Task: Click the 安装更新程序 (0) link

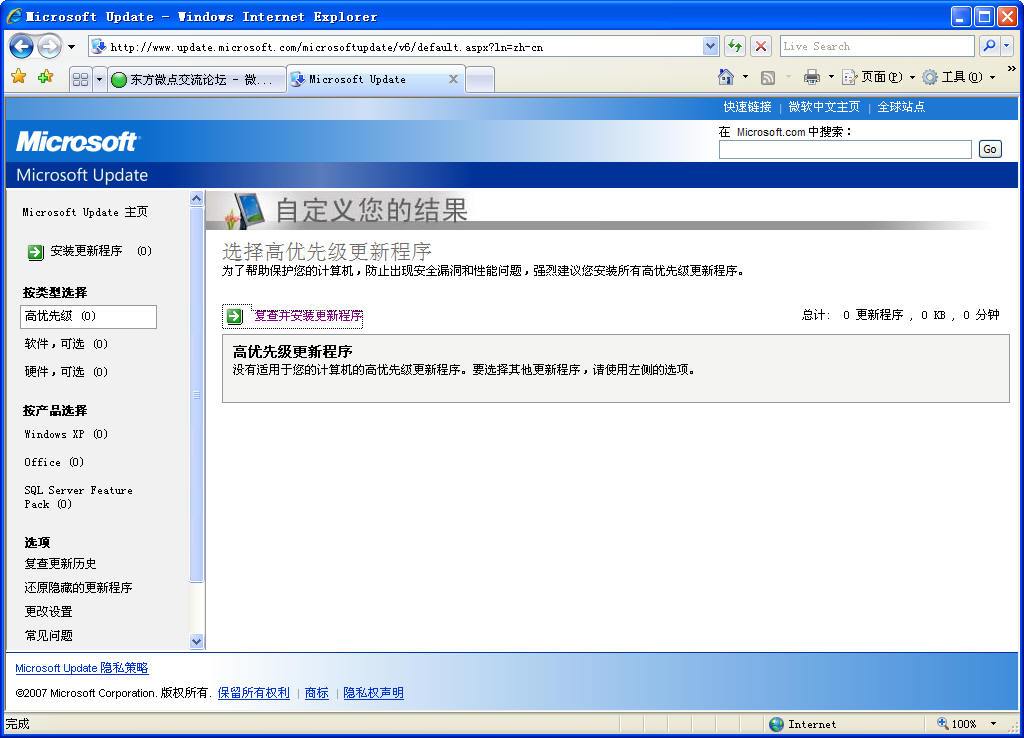Action: point(101,251)
